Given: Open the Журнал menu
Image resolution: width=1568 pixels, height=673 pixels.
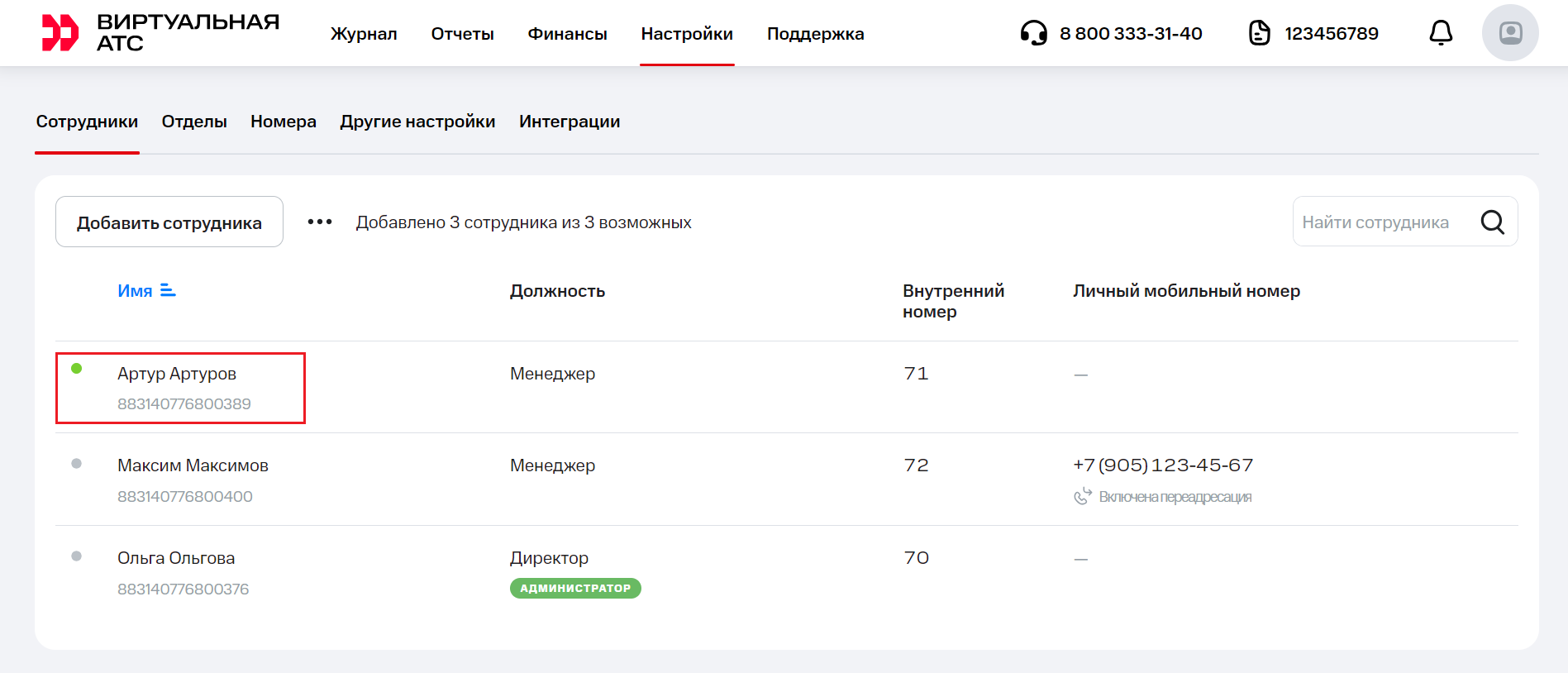Looking at the screenshot, I should [x=364, y=34].
